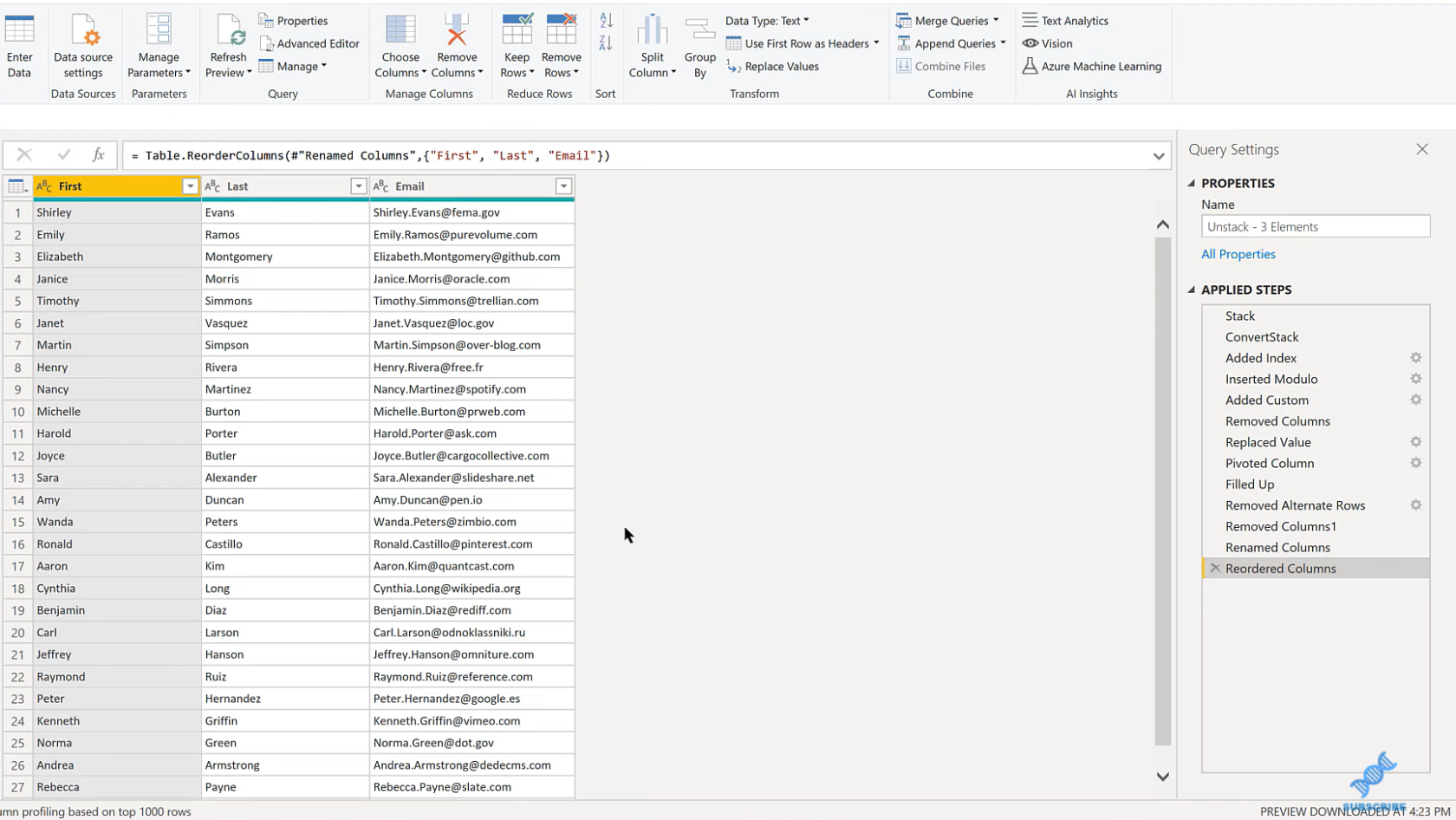Image resolution: width=1456 pixels, height=820 pixels.
Task: Open Manage Parameters menu
Action: (x=159, y=46)
